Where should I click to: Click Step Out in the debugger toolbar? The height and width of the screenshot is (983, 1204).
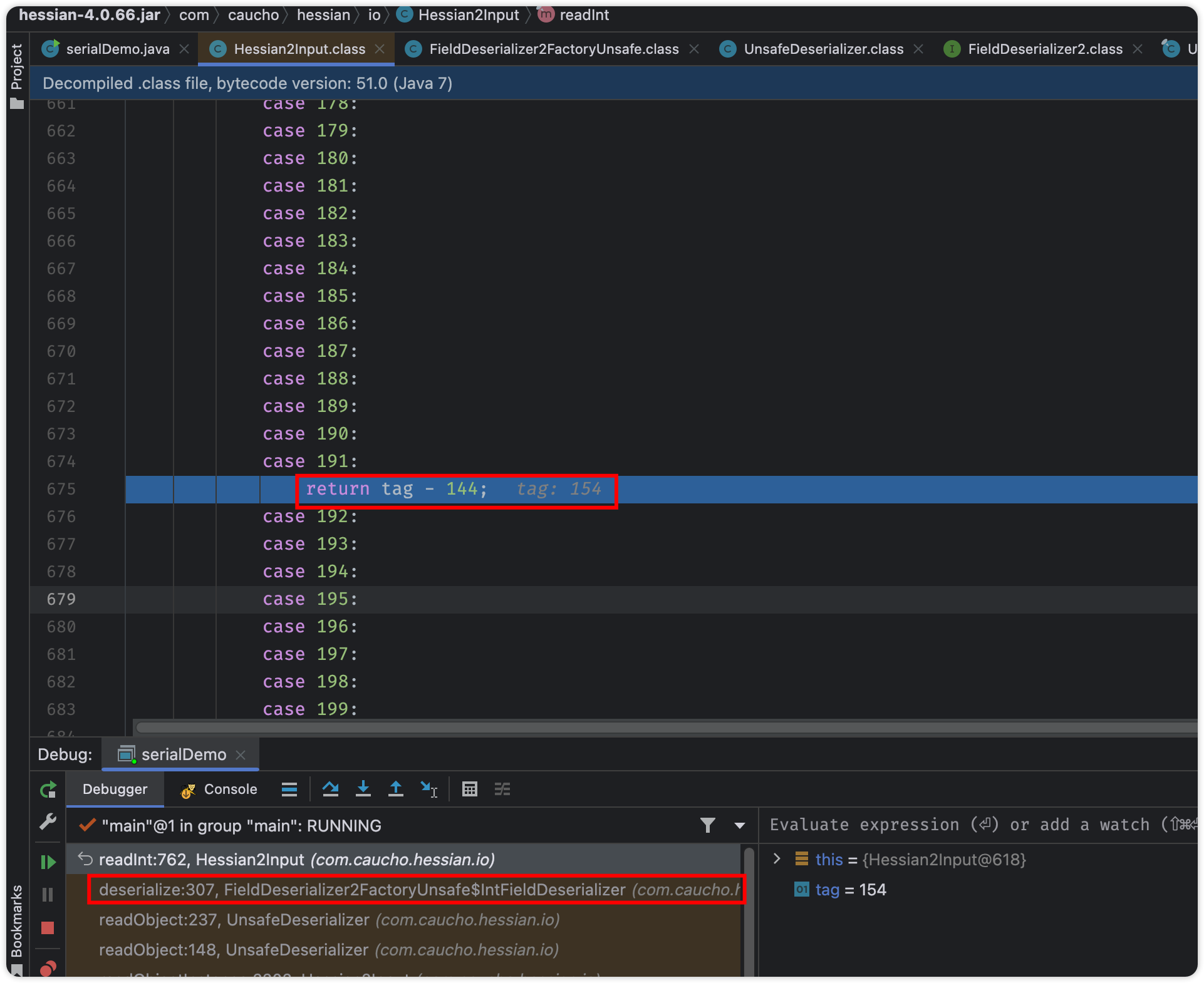click(x=396, y=789)
